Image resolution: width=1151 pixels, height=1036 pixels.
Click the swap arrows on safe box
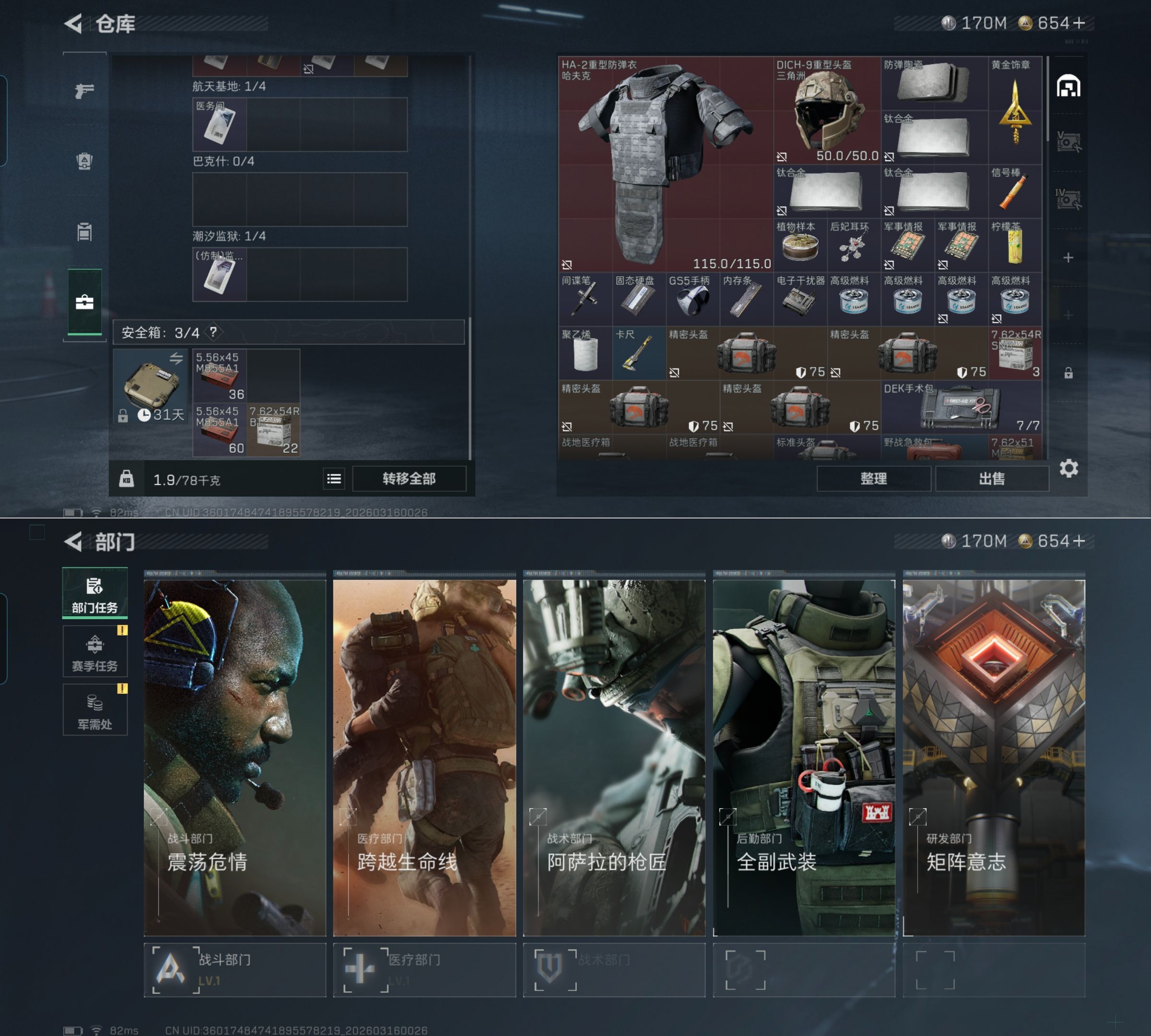(176, 358)
